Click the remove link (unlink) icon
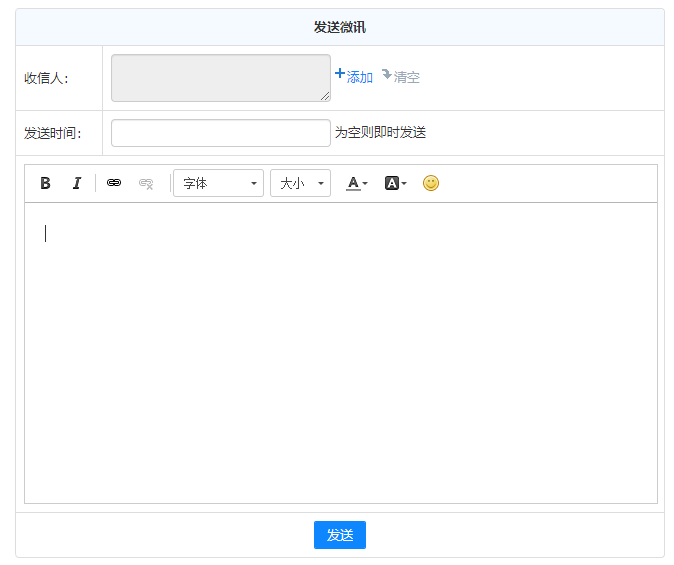The image size is (674, 565). [x=146, y=183]
